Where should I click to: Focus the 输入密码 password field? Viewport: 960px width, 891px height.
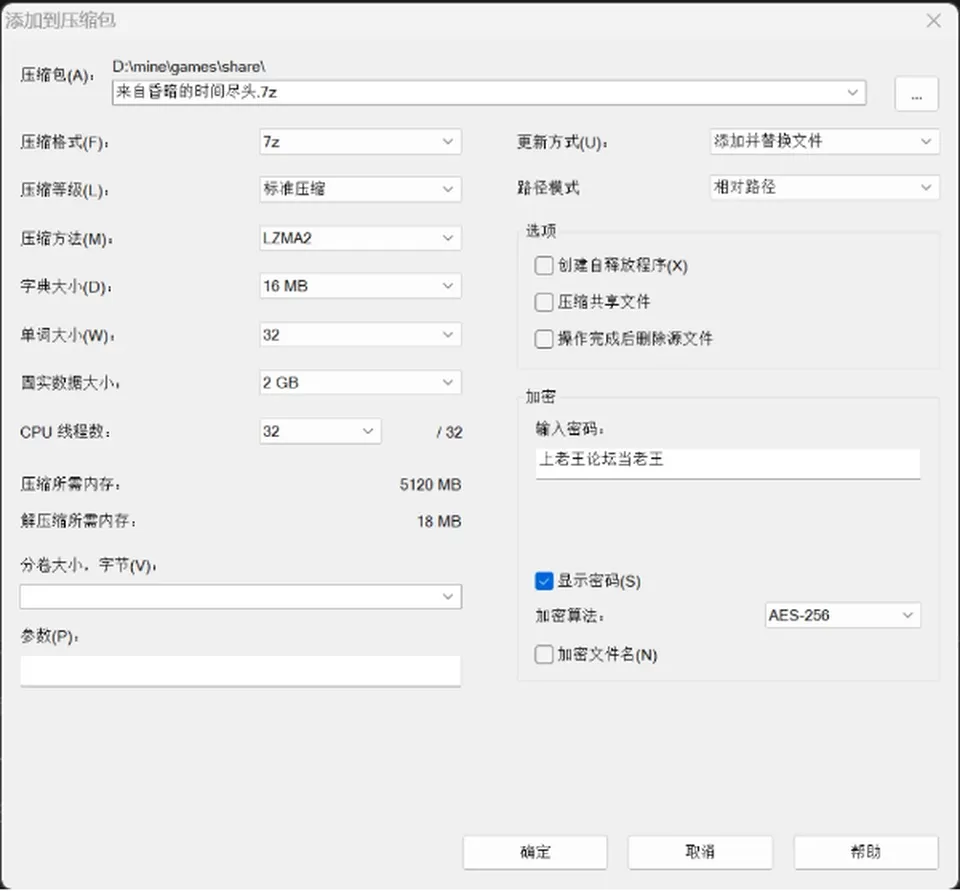coord(728,464)
